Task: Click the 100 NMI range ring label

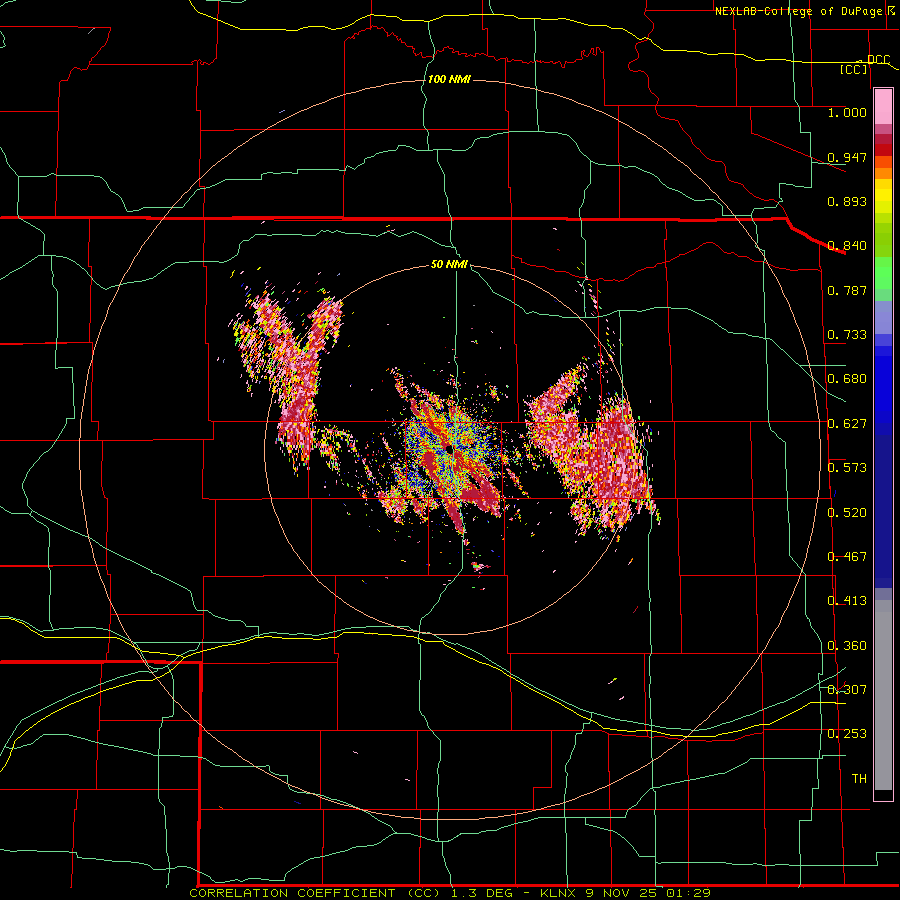Action: coord(449,79)
